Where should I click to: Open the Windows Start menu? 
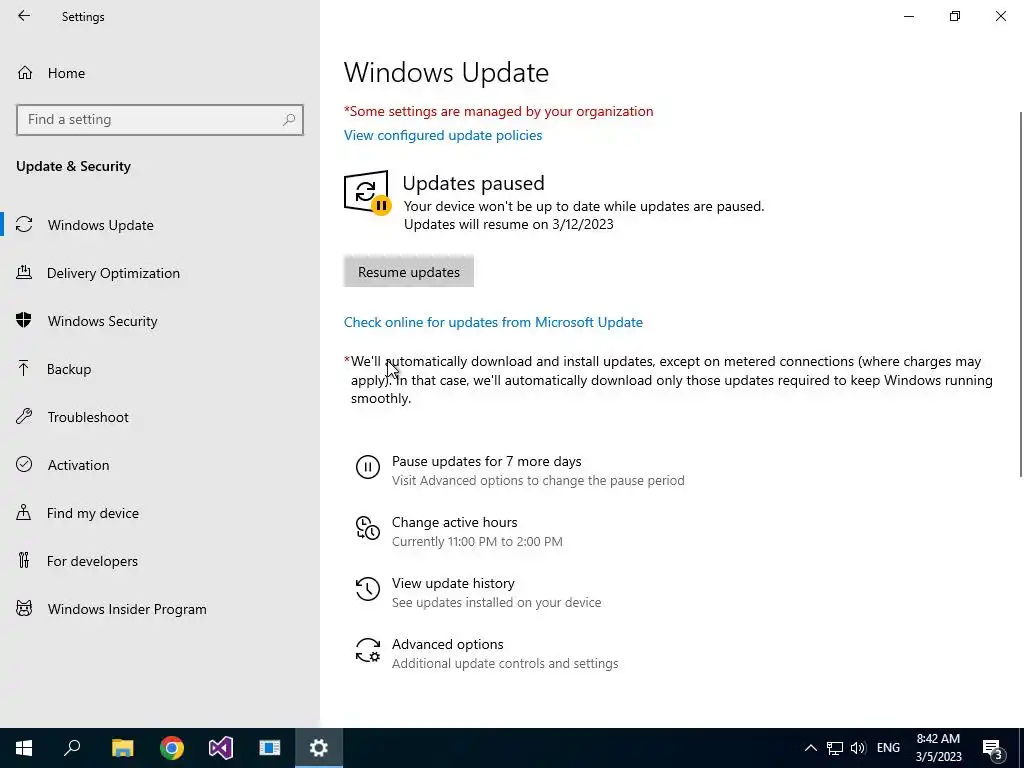click(24, 748)
